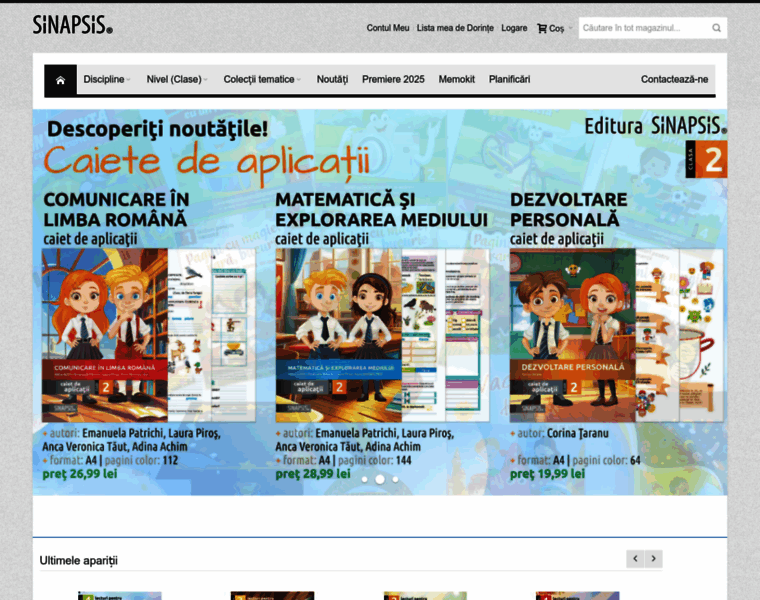Go to the next item in Ultimele apariții
The width and height of the screenshot is (760, 600).
(653, 559)
